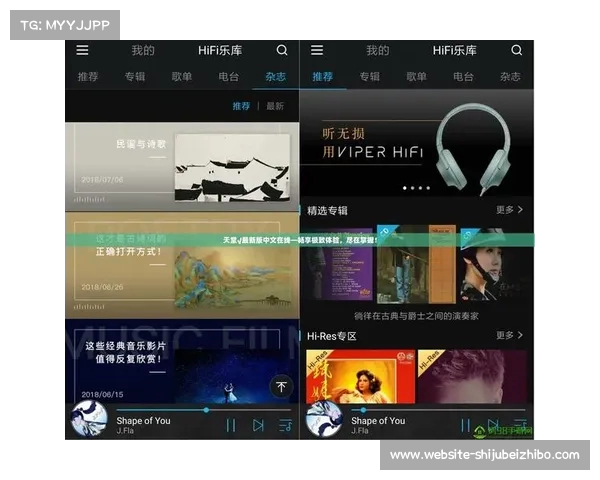
Task: Open purple featured album cover
Action: pos(339,264)
